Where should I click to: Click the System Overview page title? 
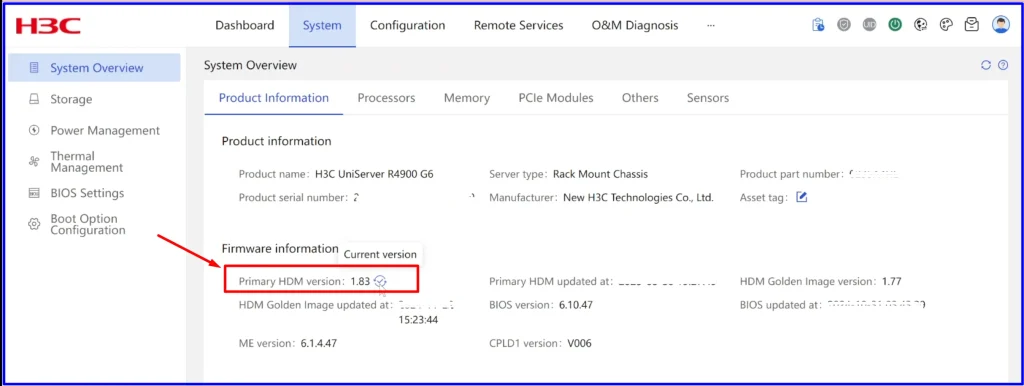250,65
